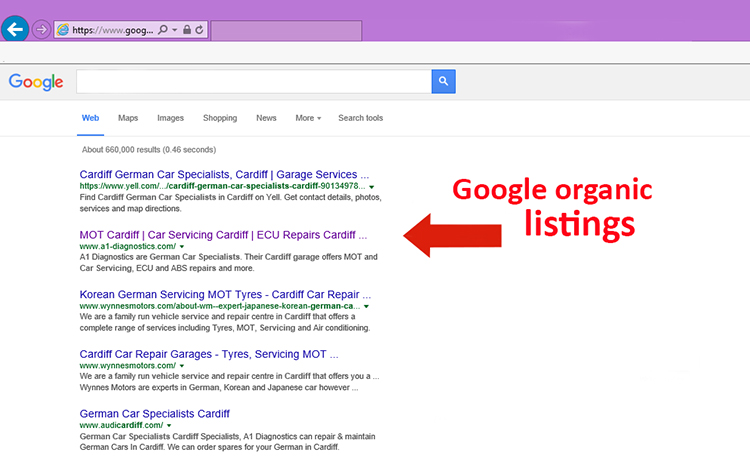Click the www.wynnesmotors.com/ green URL text
Image resolution: width=750 pixels, height=471 pixels.
tap(128, 365)
